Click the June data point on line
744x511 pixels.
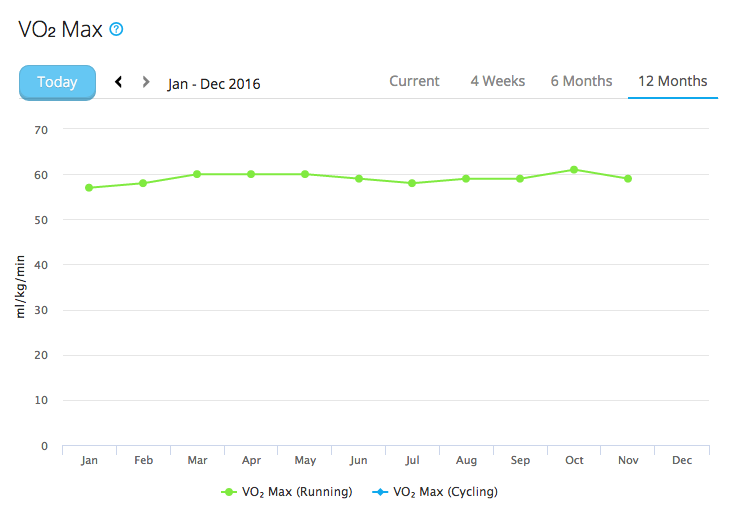tap(359, 179)
